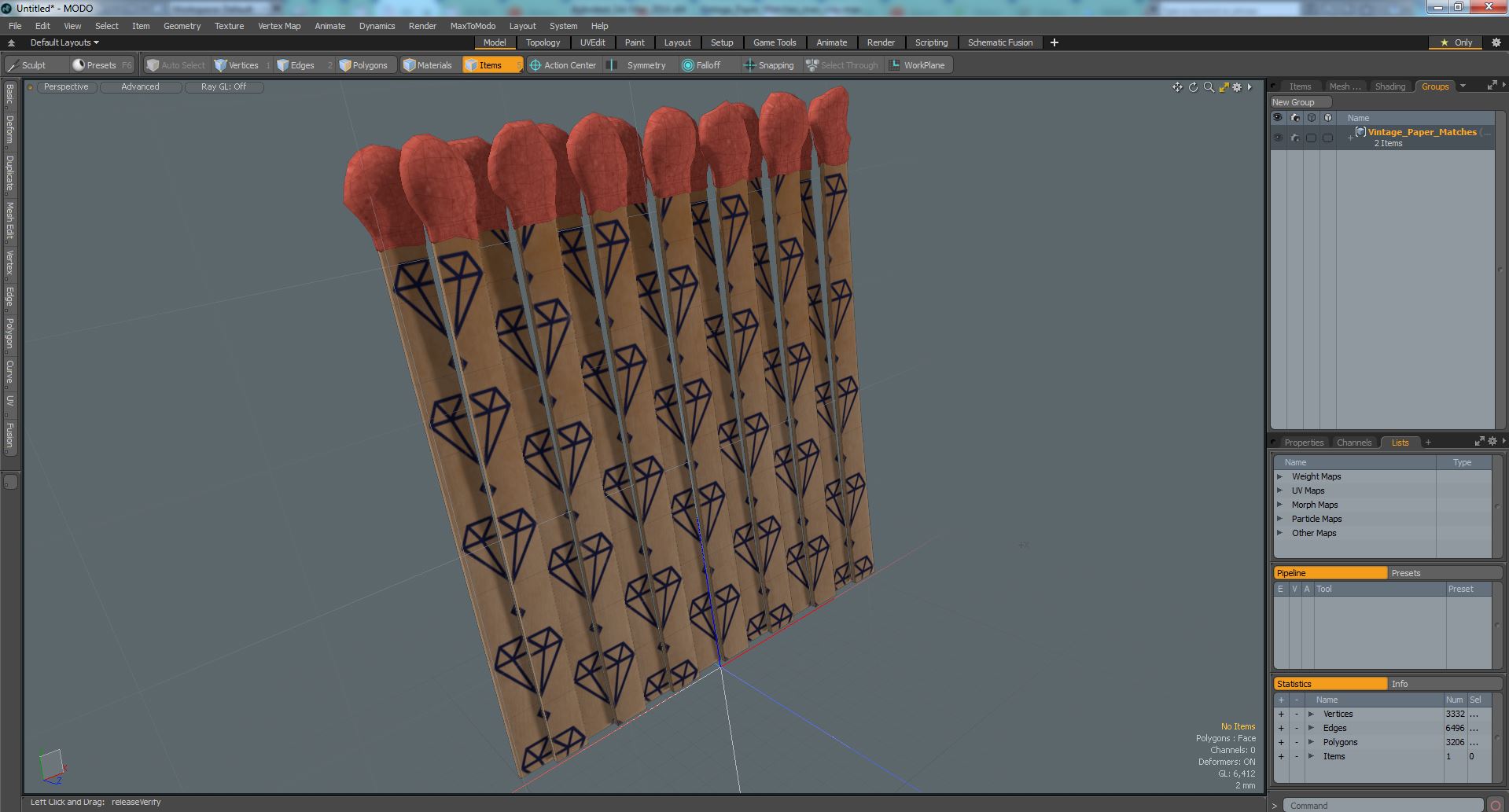Toggle Auto Select mode

(x=177, y=65)
